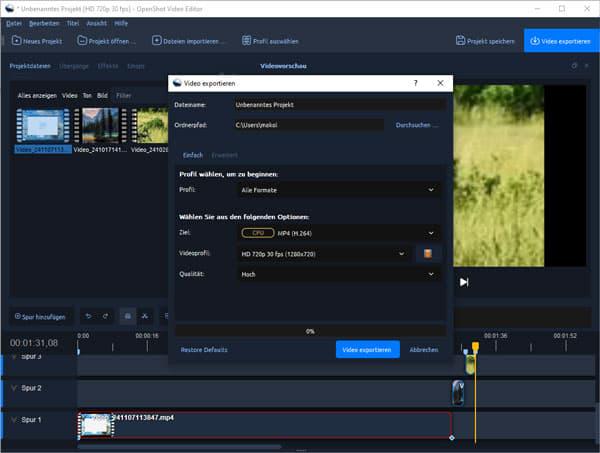Screen dimensions: 600x453
Task: Open the Datei menu
Action: pyautogui.click(x=14, y=23)
